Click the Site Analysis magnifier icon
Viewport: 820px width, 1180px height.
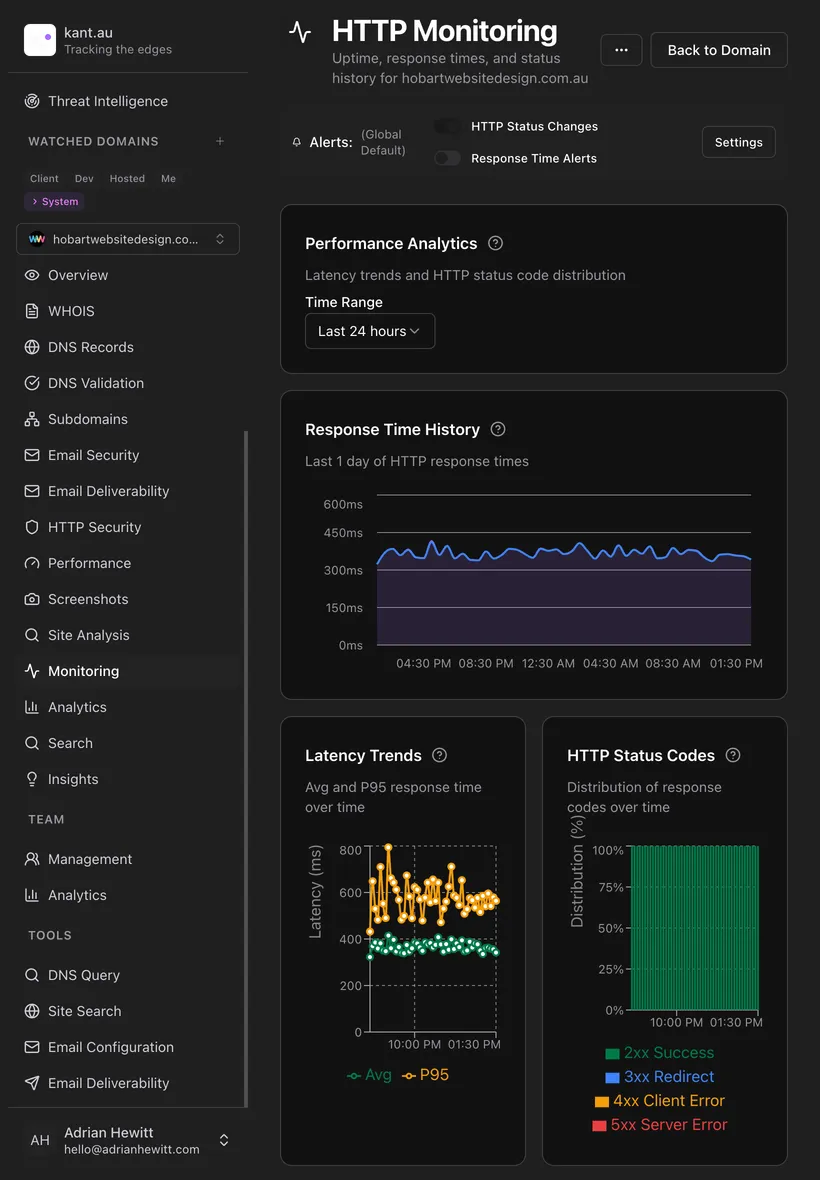(x=32, y=635)
